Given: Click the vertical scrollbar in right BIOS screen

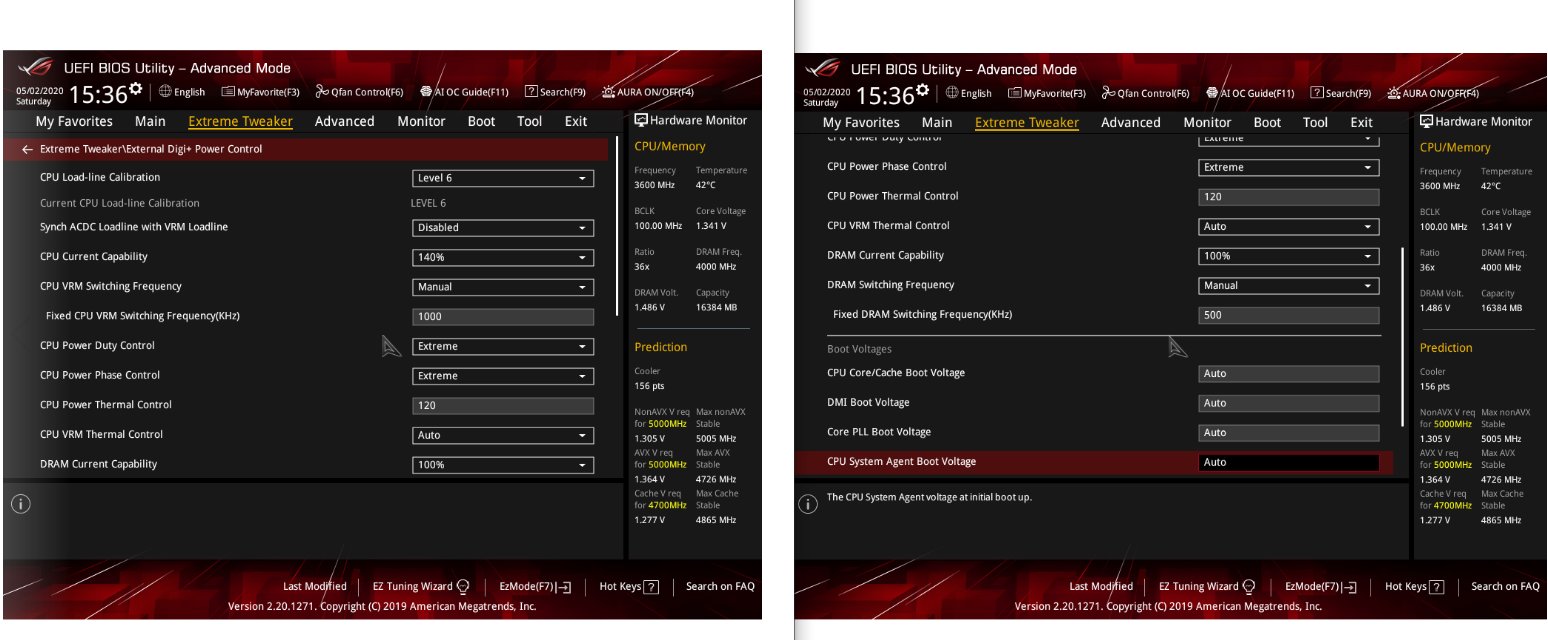Looking at the screenshot, I should 1404,335.
